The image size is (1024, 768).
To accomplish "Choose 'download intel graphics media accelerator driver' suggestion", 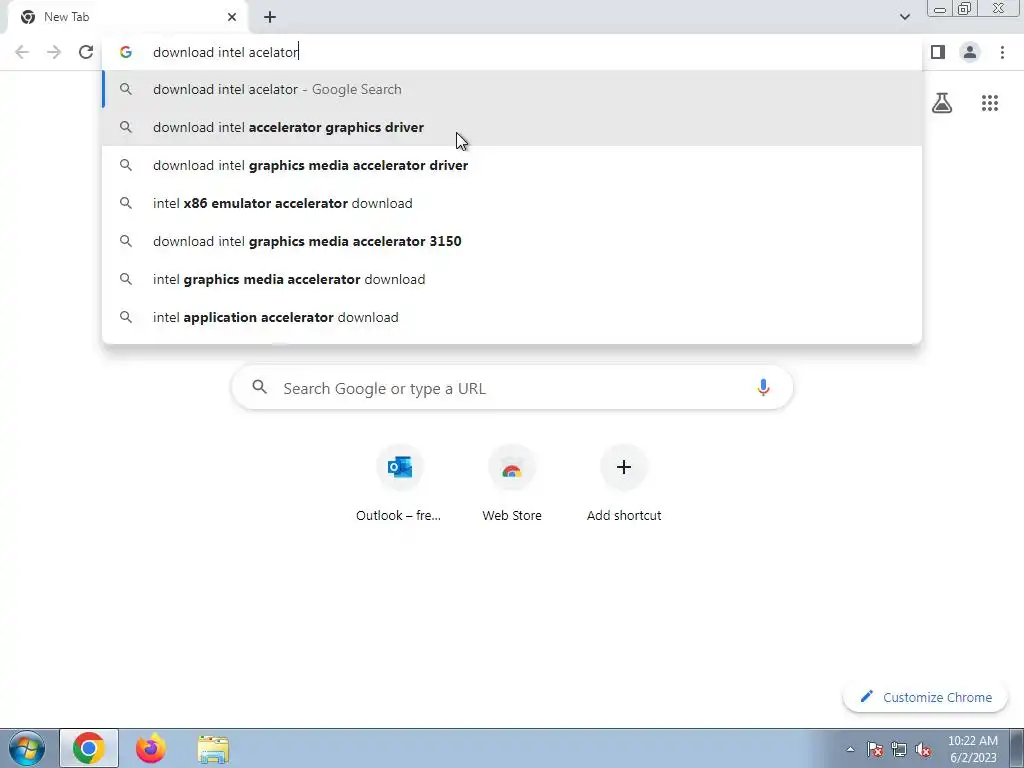I will [x=512, y=165].
